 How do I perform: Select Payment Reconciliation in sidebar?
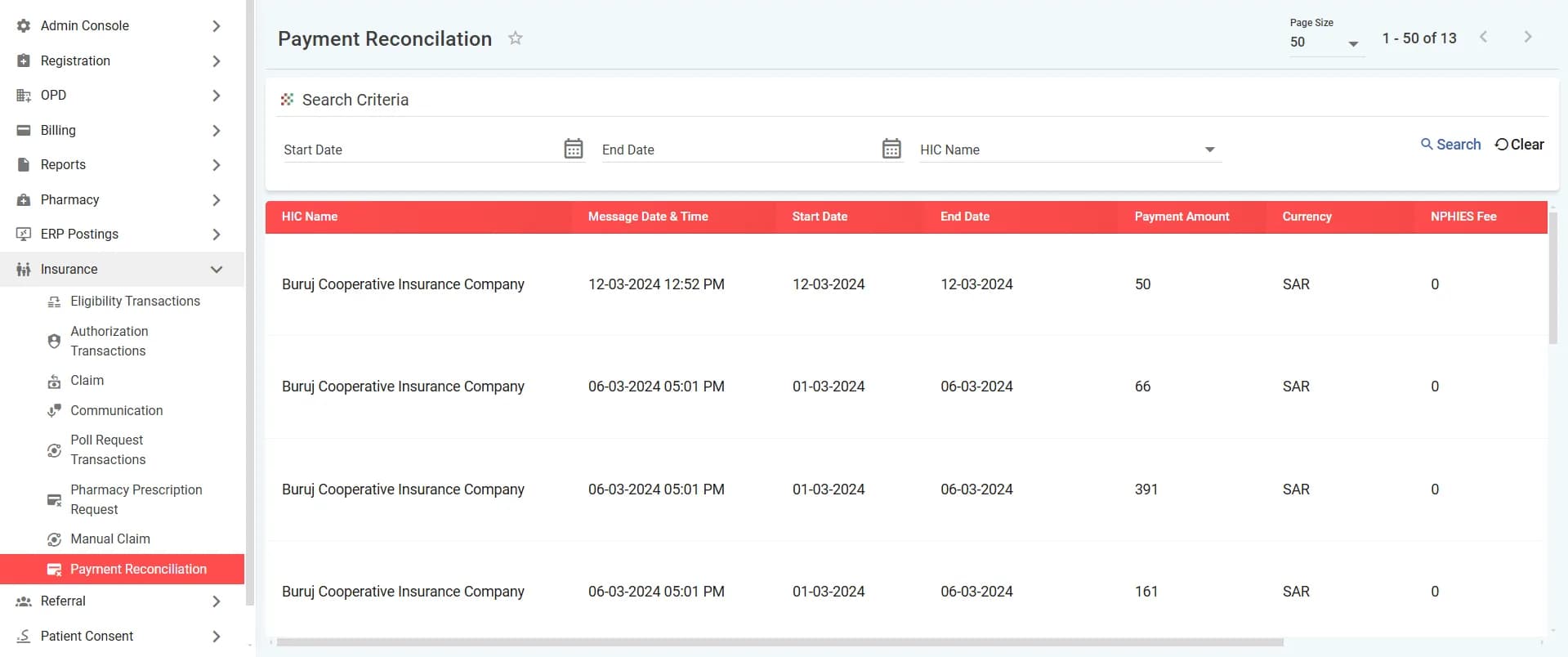[123, 570]
